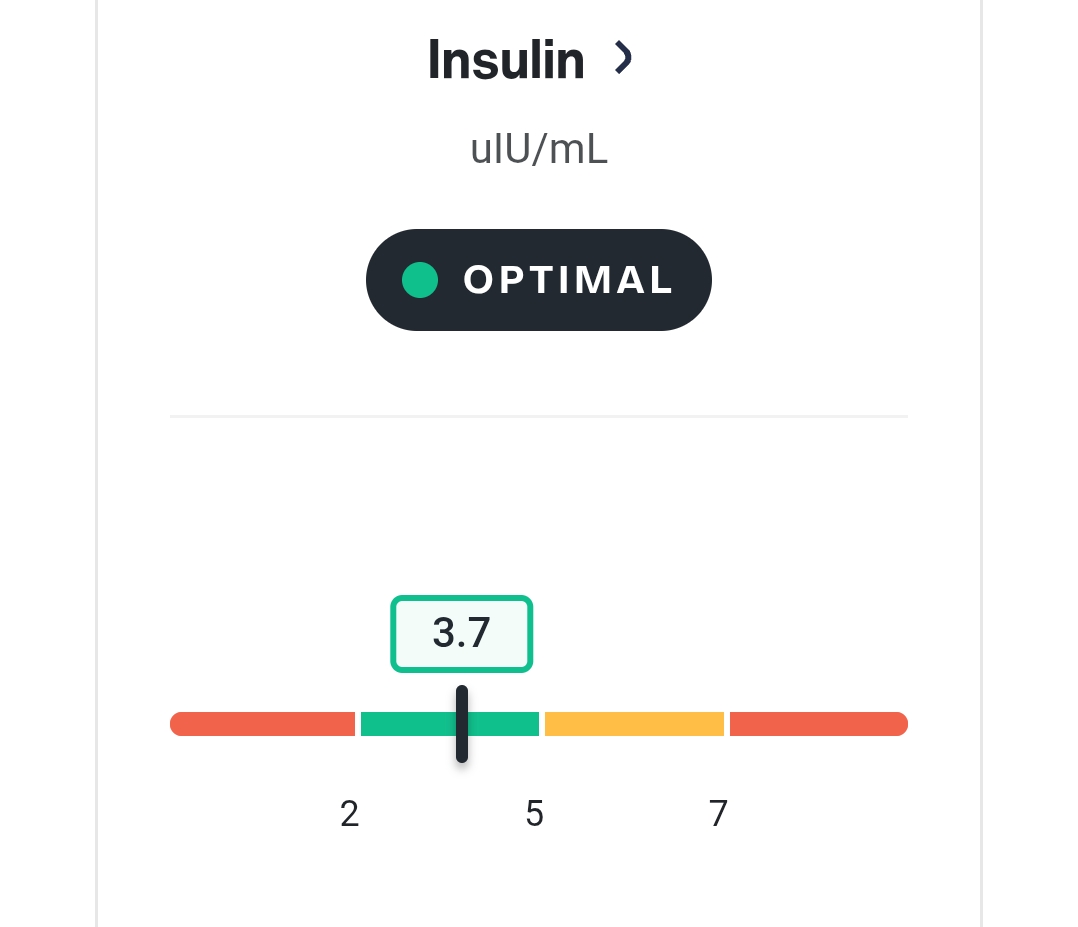Click the left red range segment
This screenshot has width=1078, height=927.
263,724
